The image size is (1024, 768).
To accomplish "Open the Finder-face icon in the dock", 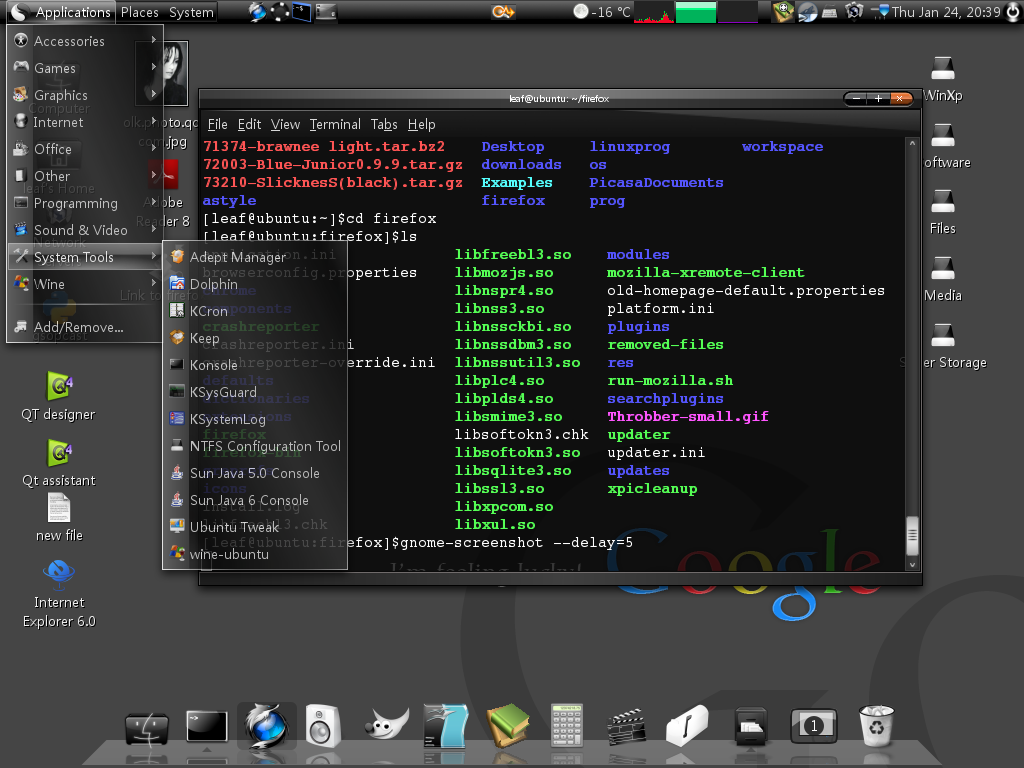I will pos(147,728).
